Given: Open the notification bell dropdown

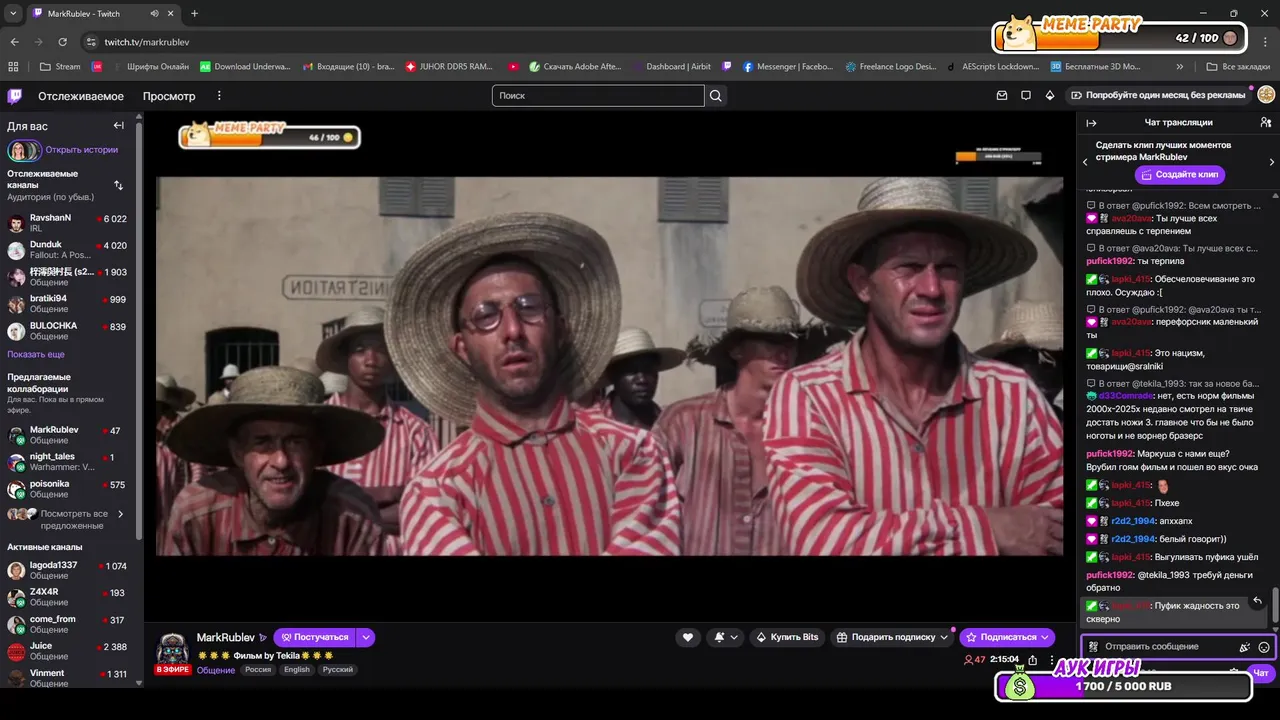Looking at the screenshot, I should (x=726, y=637).
